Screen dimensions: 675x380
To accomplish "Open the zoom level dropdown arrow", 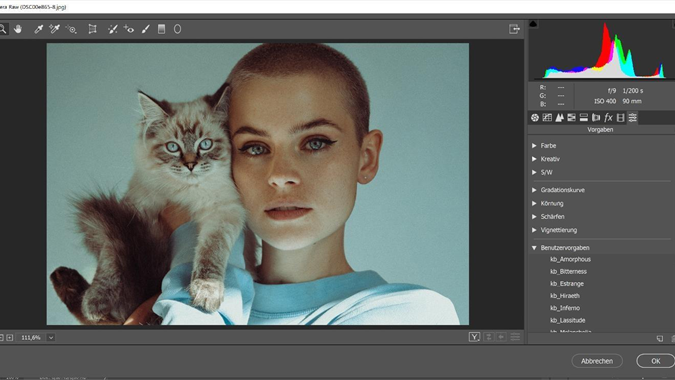I will point(51,338).
